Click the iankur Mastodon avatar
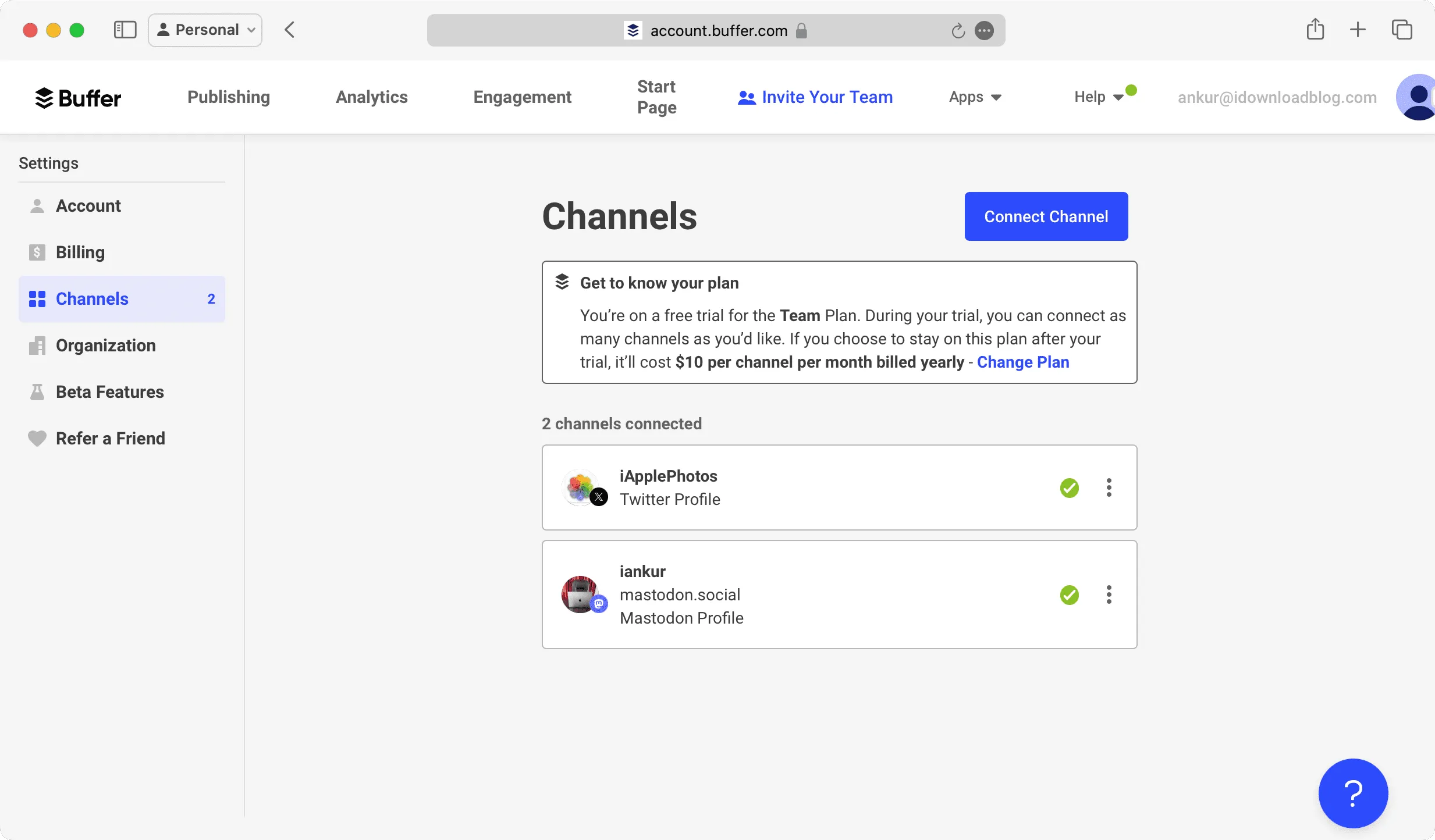The height and width of the screenshot is (840, 1435). tap(584, 595)
